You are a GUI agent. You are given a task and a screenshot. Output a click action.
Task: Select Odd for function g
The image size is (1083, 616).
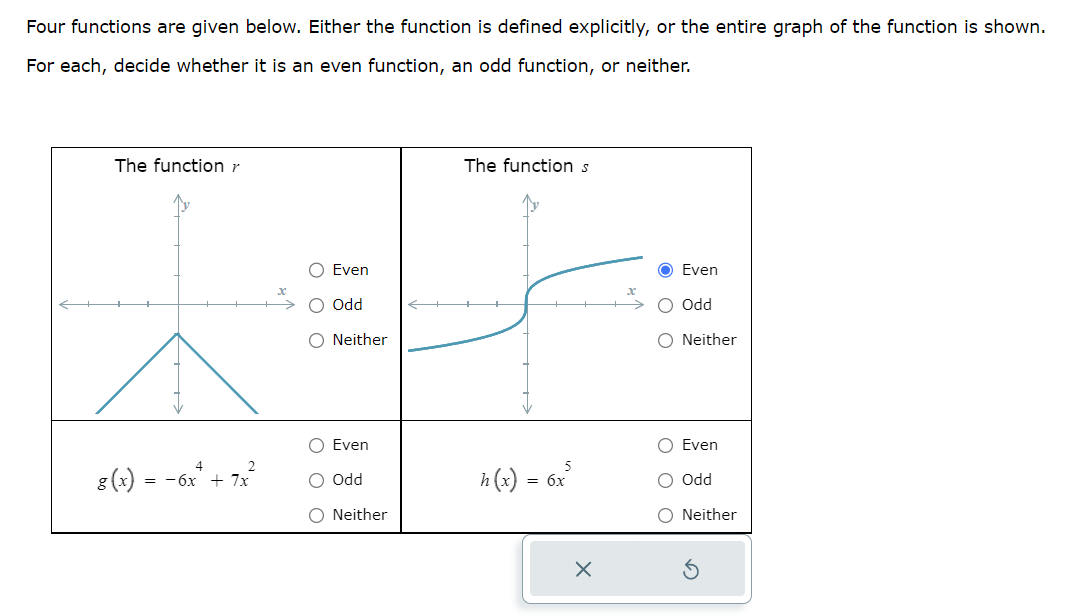[x=316, y=480]
